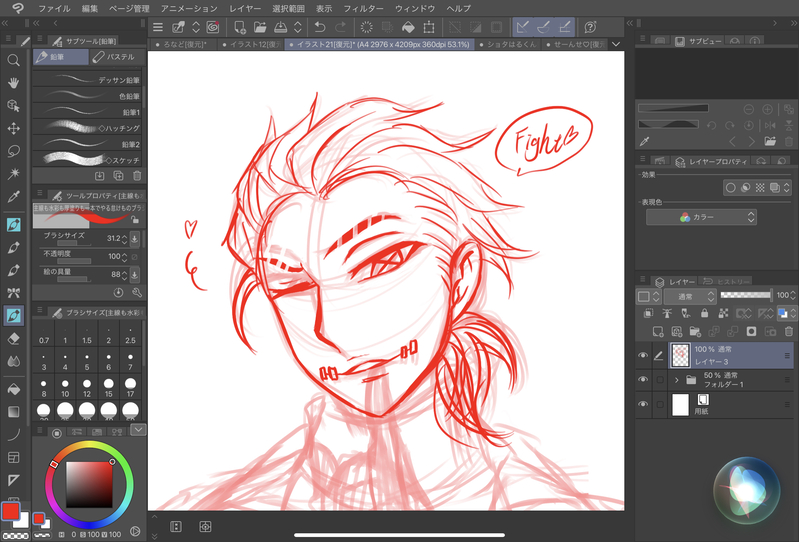Screen dimensions: 799x542
Task: Click New raster layer icon
Action: [x=658, y=332]
